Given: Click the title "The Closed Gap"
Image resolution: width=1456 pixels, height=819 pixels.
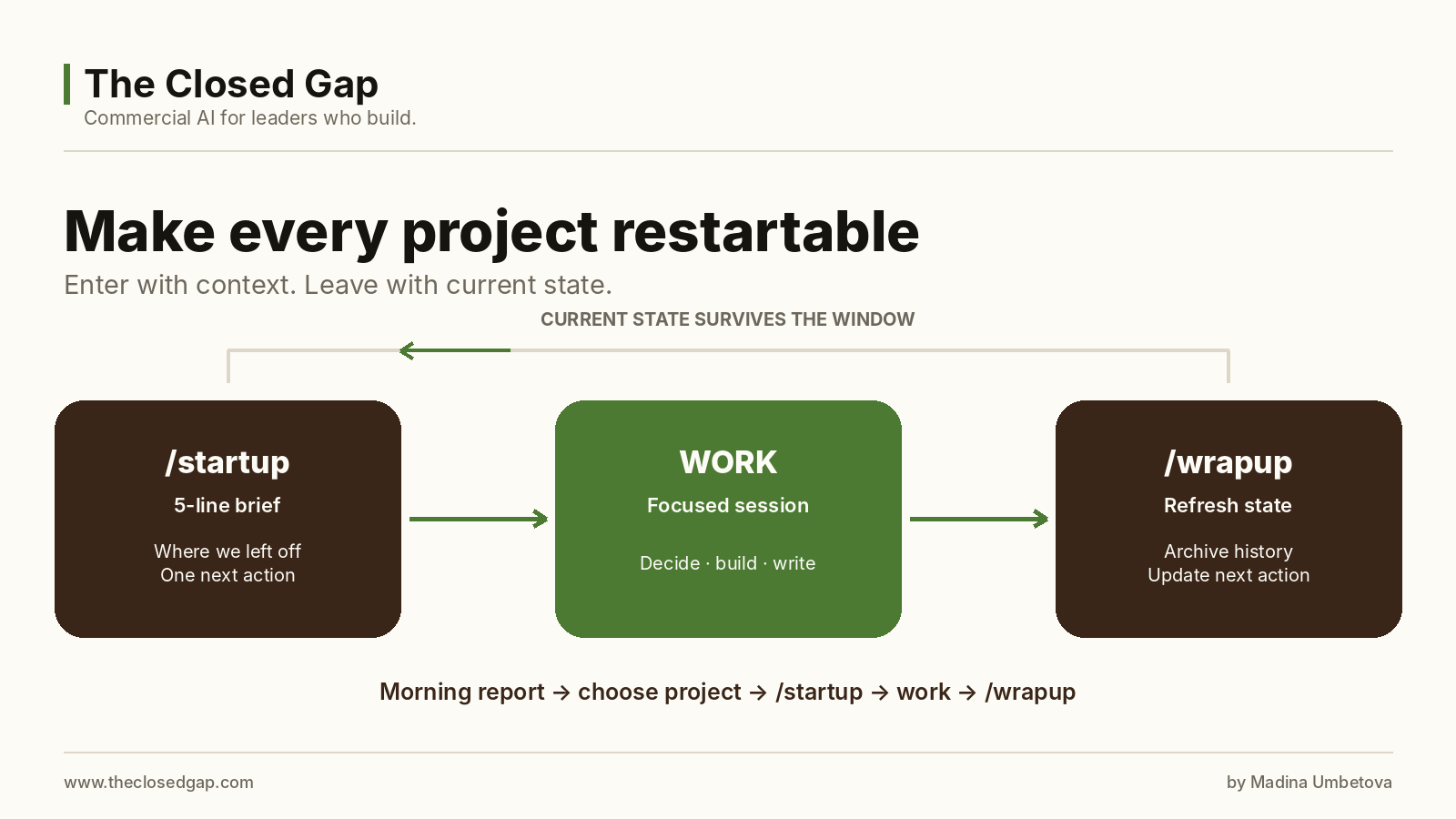Looking at the screenshot, I should click(231, 85).
